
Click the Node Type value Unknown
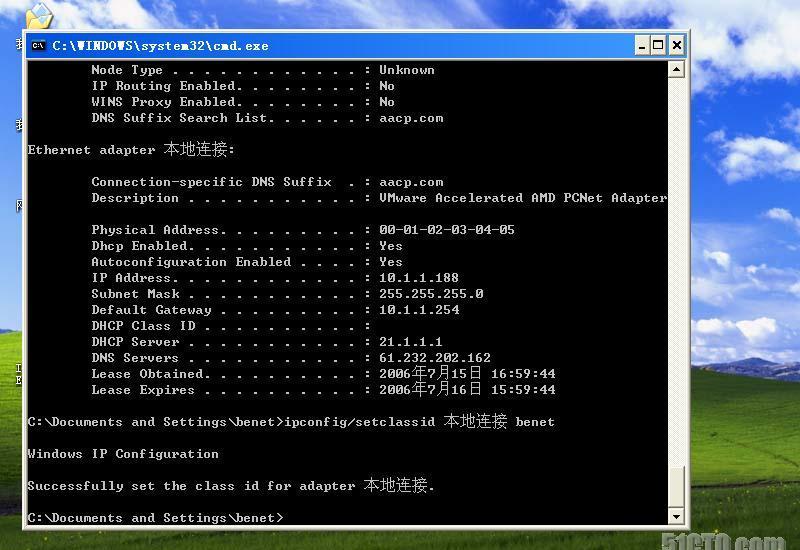coord(407,70)
